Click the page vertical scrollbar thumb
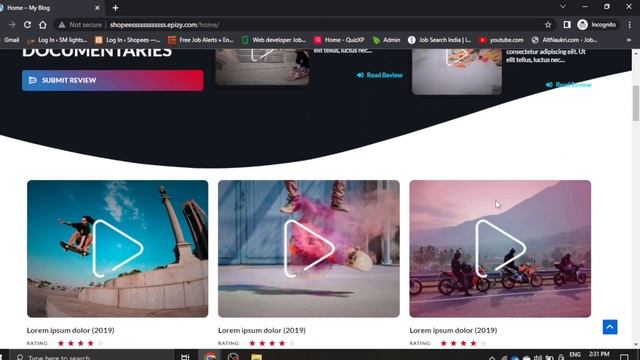 pos(636,103)
